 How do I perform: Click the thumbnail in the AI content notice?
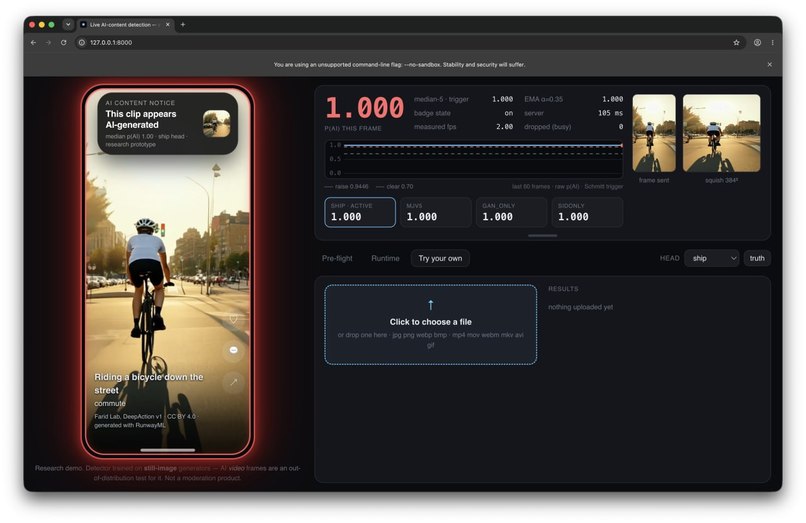coord(216,123)
